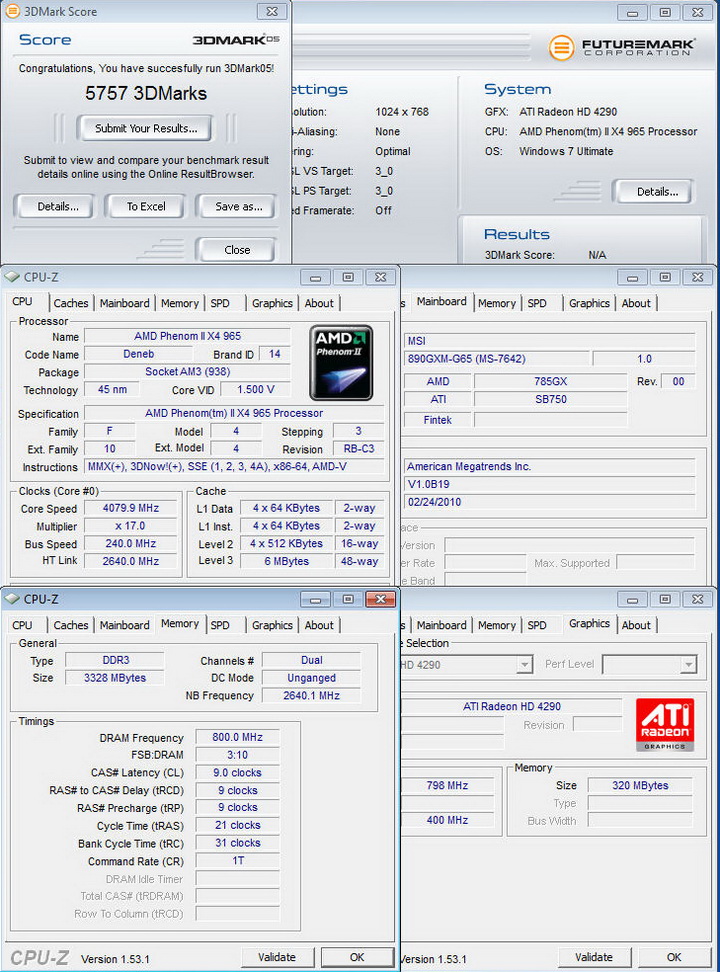
Task: Click Validate in Graphics CPU-Z window
Action: [593, 957]
